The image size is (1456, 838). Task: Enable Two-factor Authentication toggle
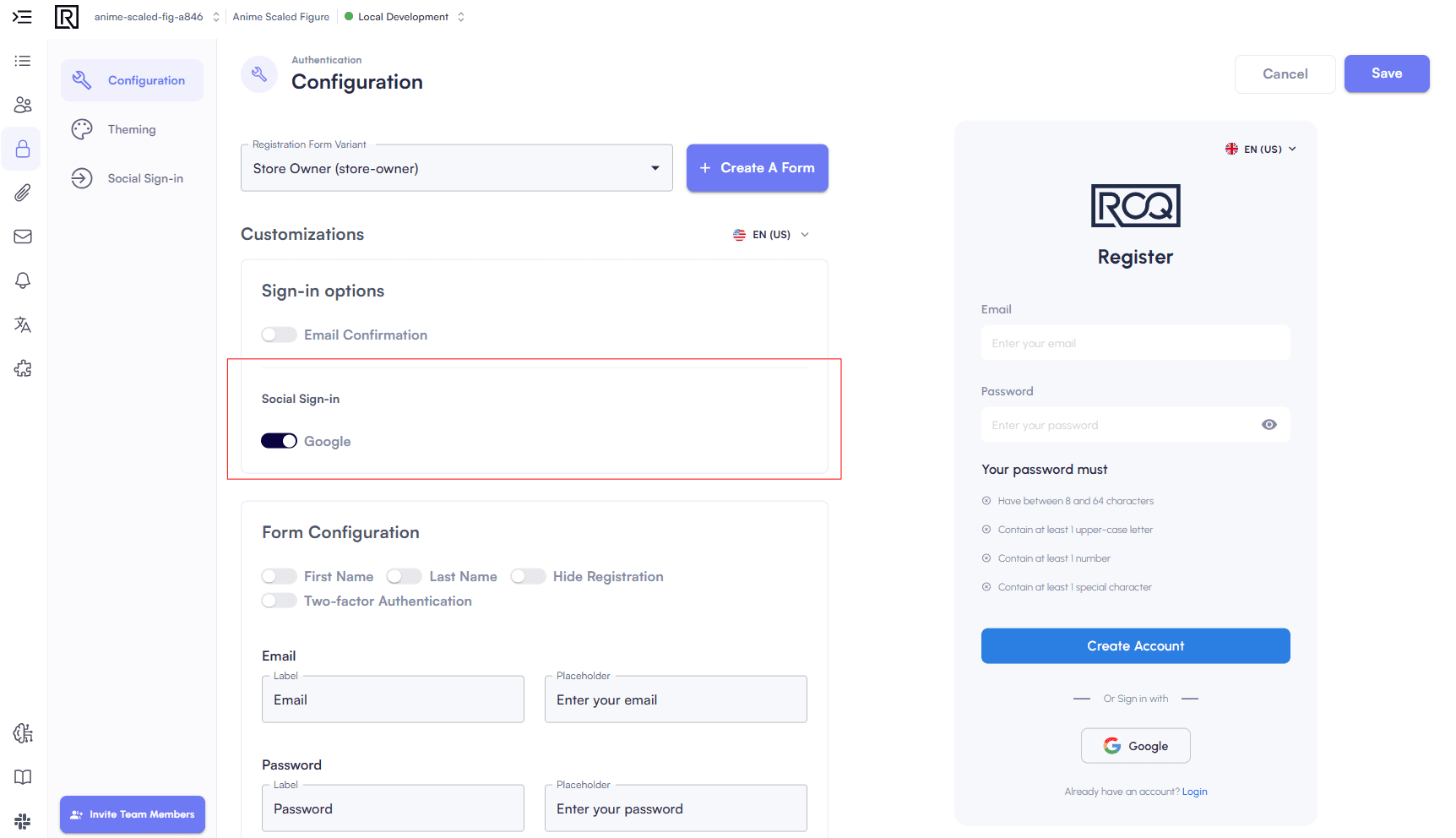click(279, 601)
